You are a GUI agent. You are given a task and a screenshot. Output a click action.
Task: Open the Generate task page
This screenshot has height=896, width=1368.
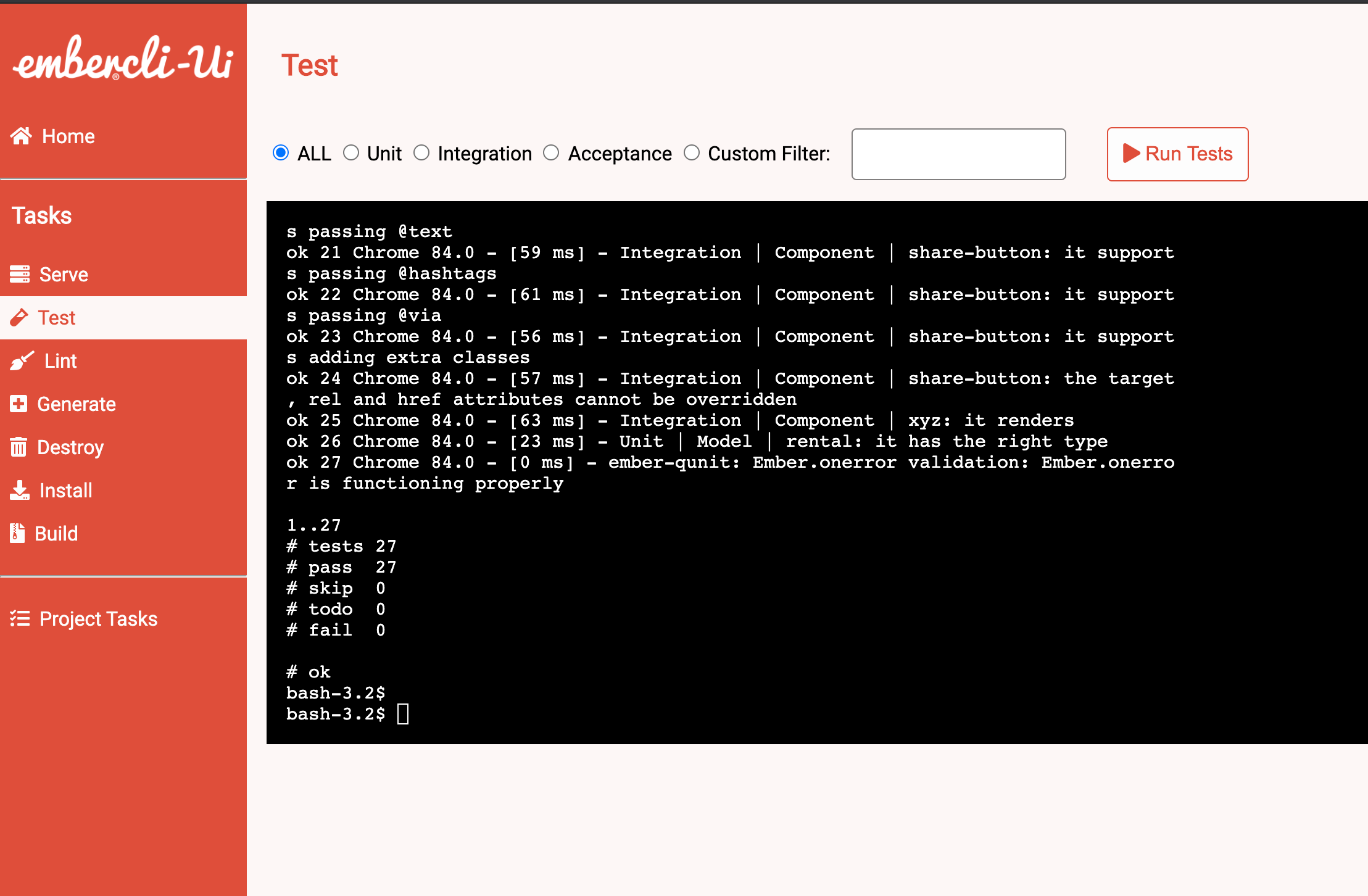click(x=76, y=404)
